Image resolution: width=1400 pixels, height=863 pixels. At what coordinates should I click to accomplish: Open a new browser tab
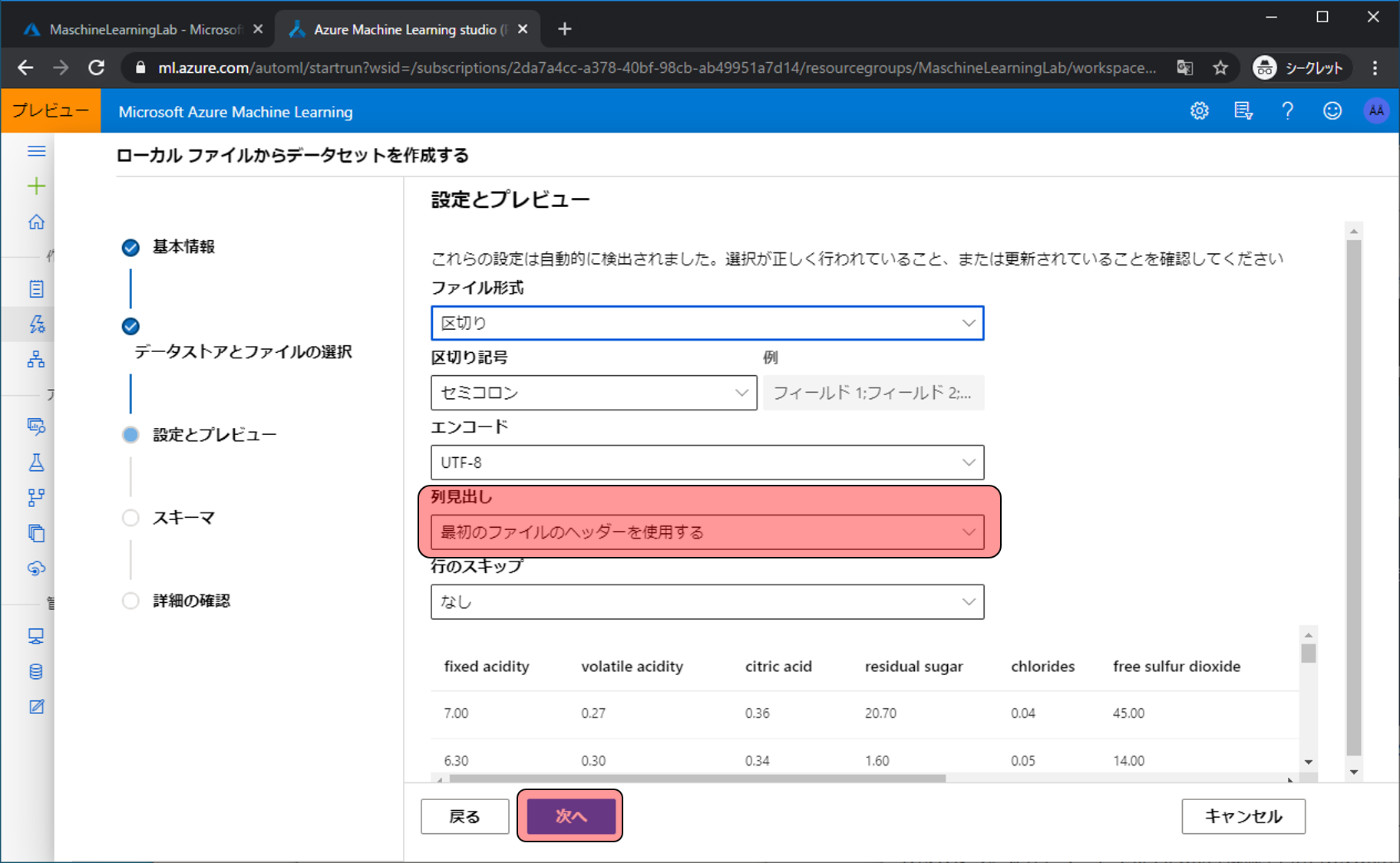coord(565,29)
